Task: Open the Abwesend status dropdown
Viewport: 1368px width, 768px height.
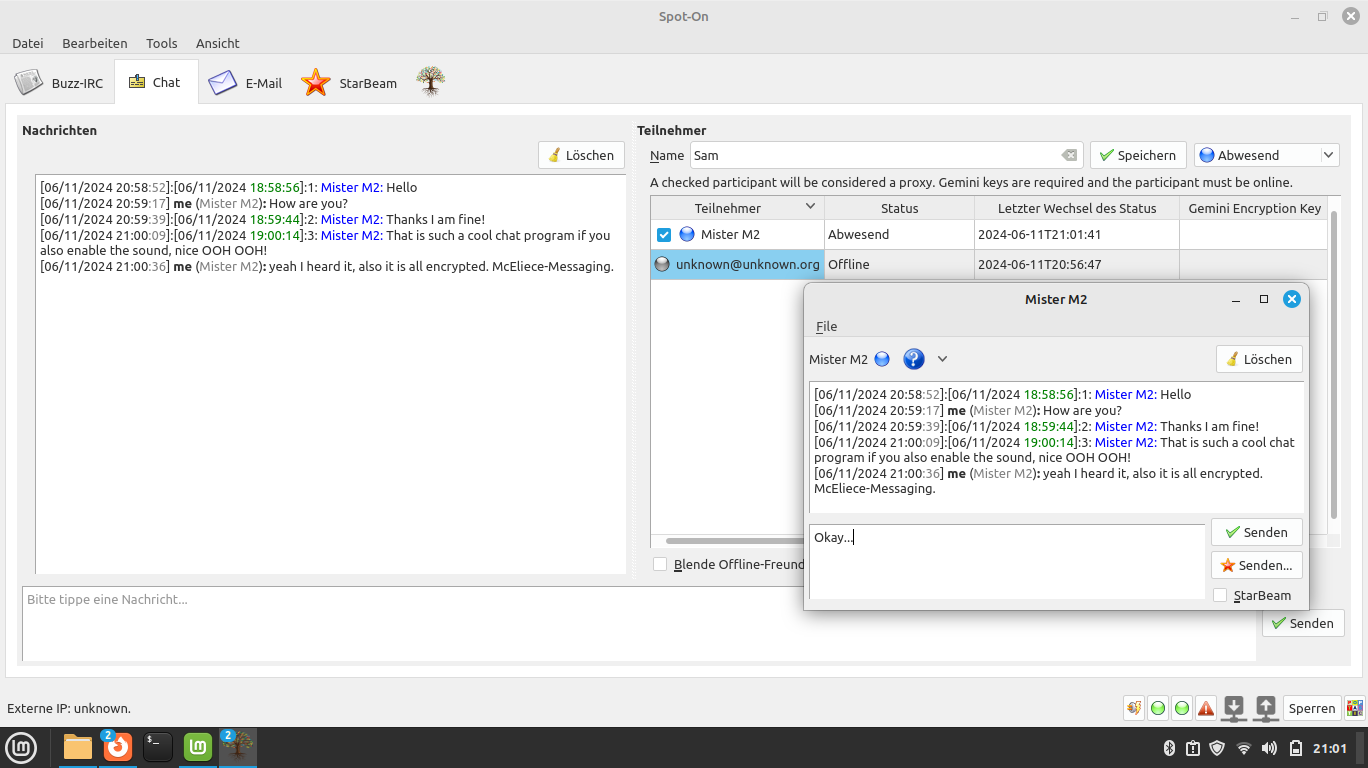Action: 1266,155
